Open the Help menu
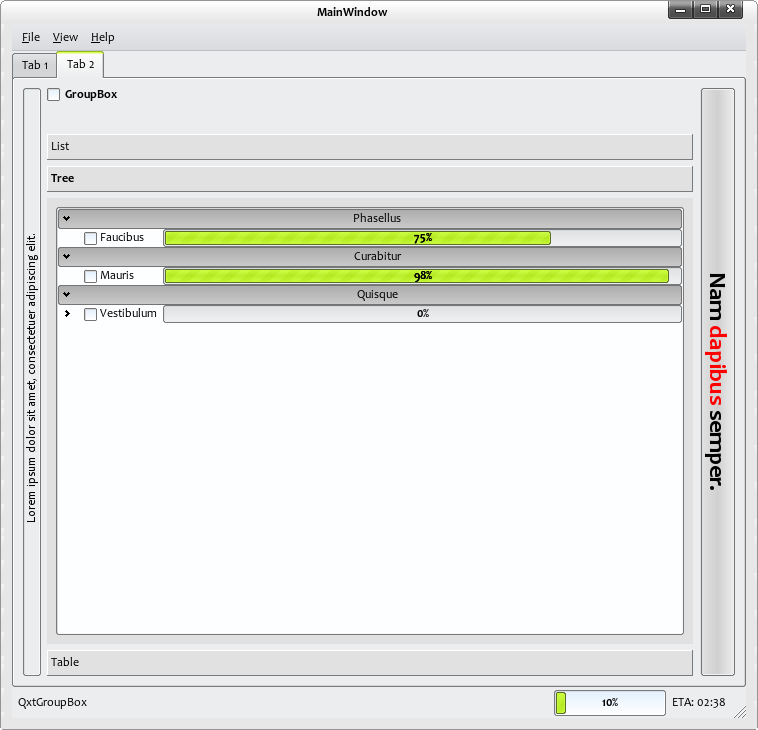 (102, 37)
